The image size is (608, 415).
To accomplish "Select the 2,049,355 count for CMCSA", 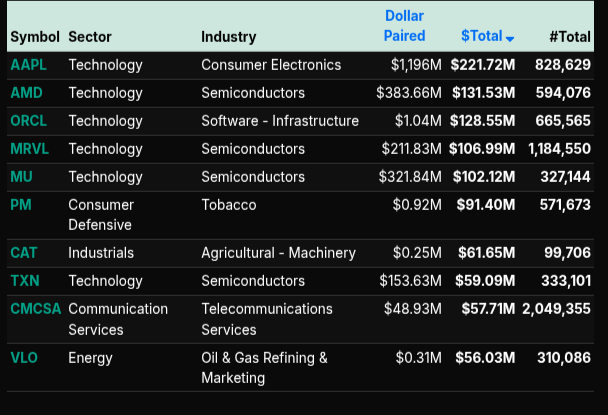I will [556, 309].
